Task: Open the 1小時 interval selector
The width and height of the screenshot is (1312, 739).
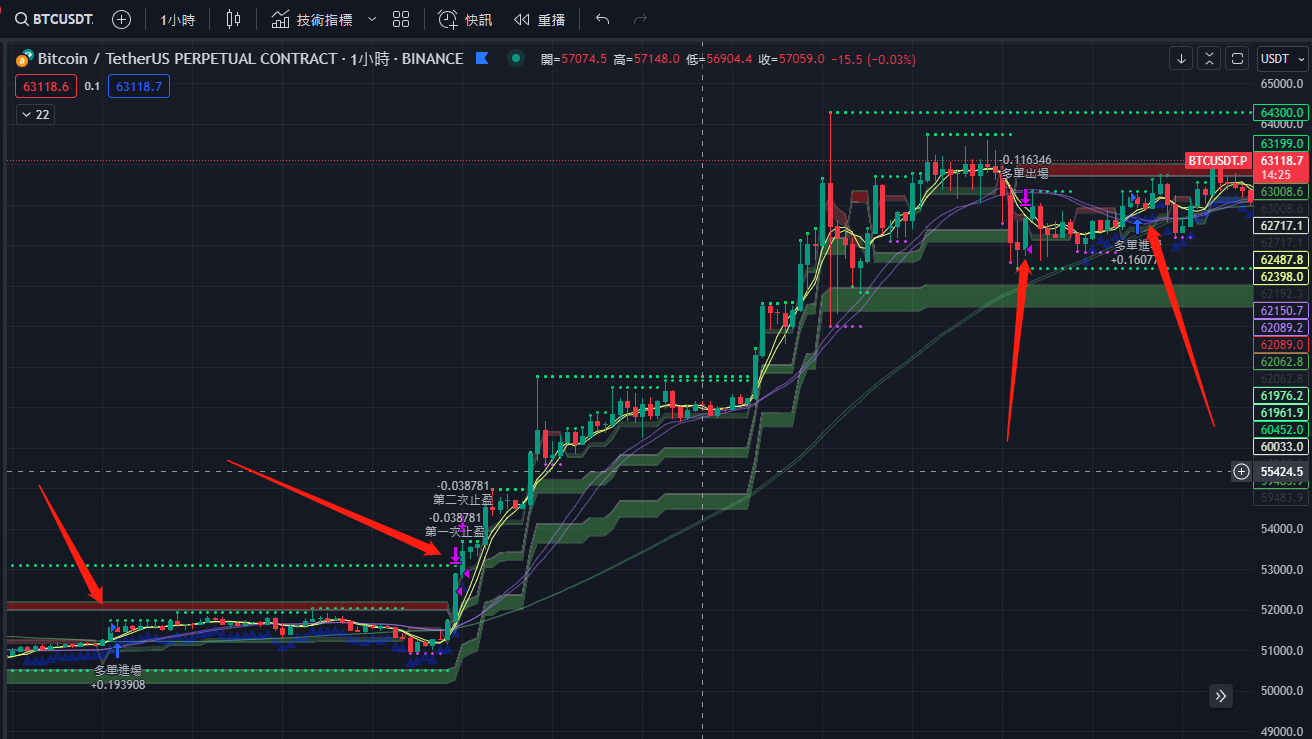Action: [178, 19]
